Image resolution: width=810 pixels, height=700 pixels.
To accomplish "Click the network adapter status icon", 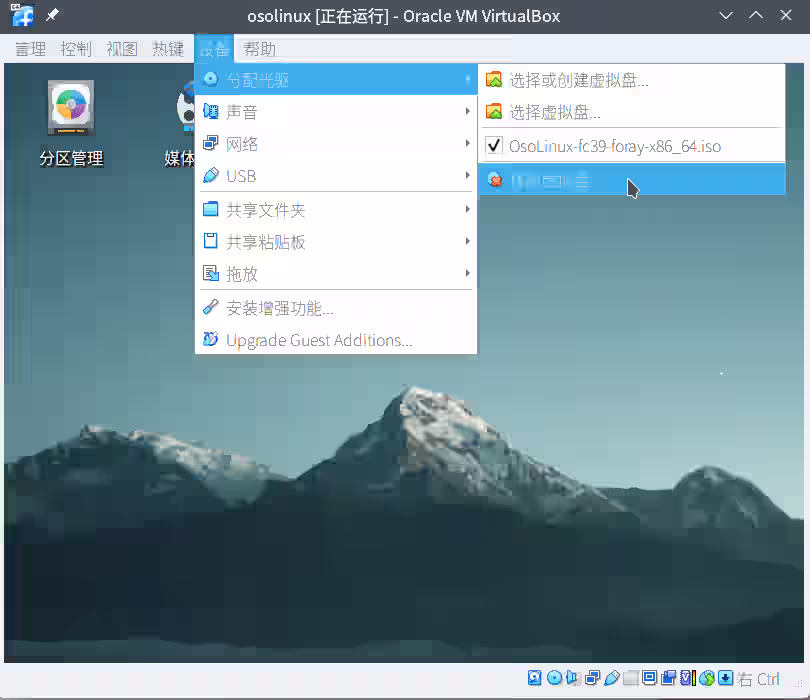I will click(x=592, y=677).
